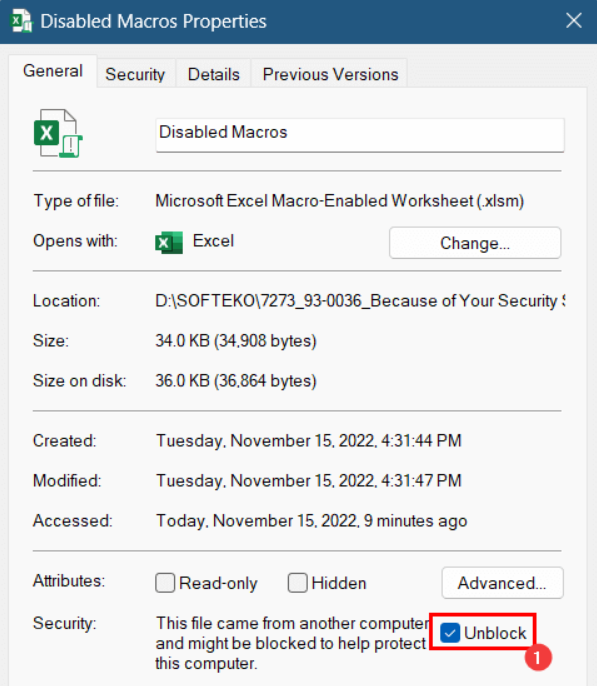Image resolution: width=597 pixels, height=686 pixels.
Task: Click the Modified timestamp 4:31:47 PM
Action: tap(309, 480)
